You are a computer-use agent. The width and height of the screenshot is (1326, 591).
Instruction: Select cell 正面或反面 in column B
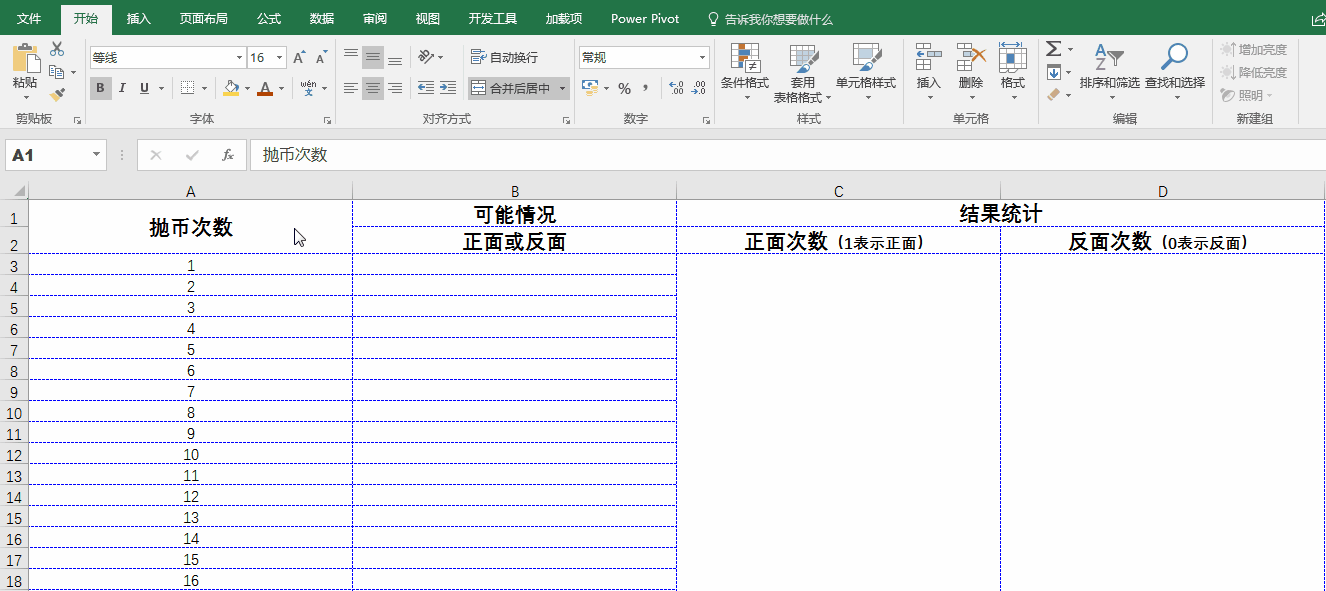[x=514, y=241]
